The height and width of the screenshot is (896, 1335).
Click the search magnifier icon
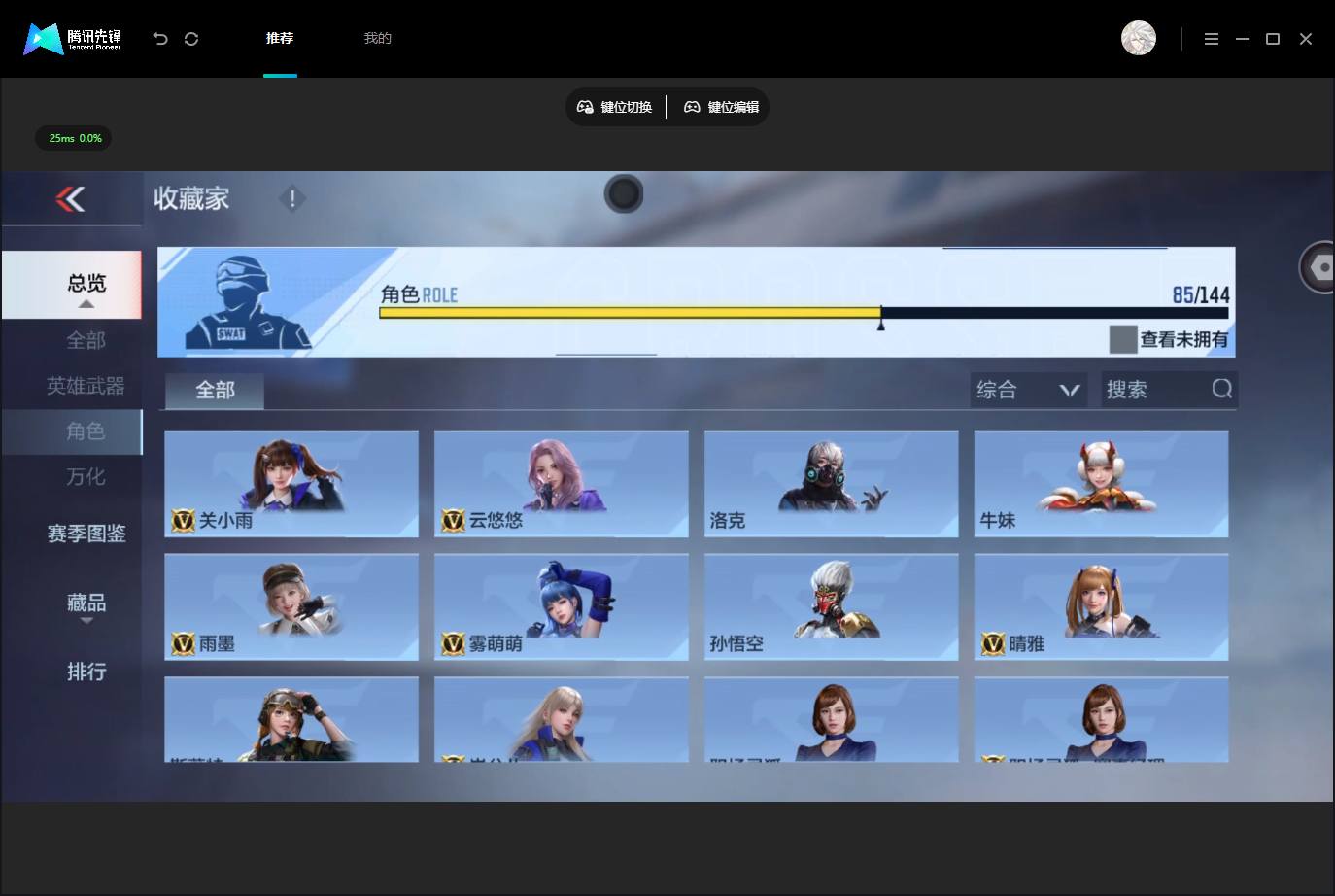click(1221, 389)
